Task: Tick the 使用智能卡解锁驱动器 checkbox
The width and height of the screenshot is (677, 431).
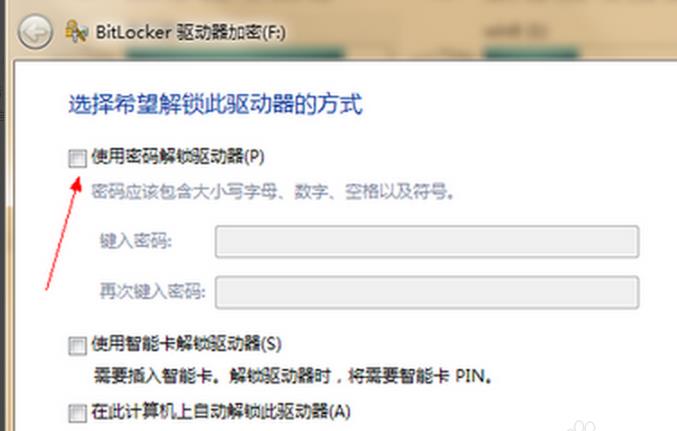Action: click(78, 345)
